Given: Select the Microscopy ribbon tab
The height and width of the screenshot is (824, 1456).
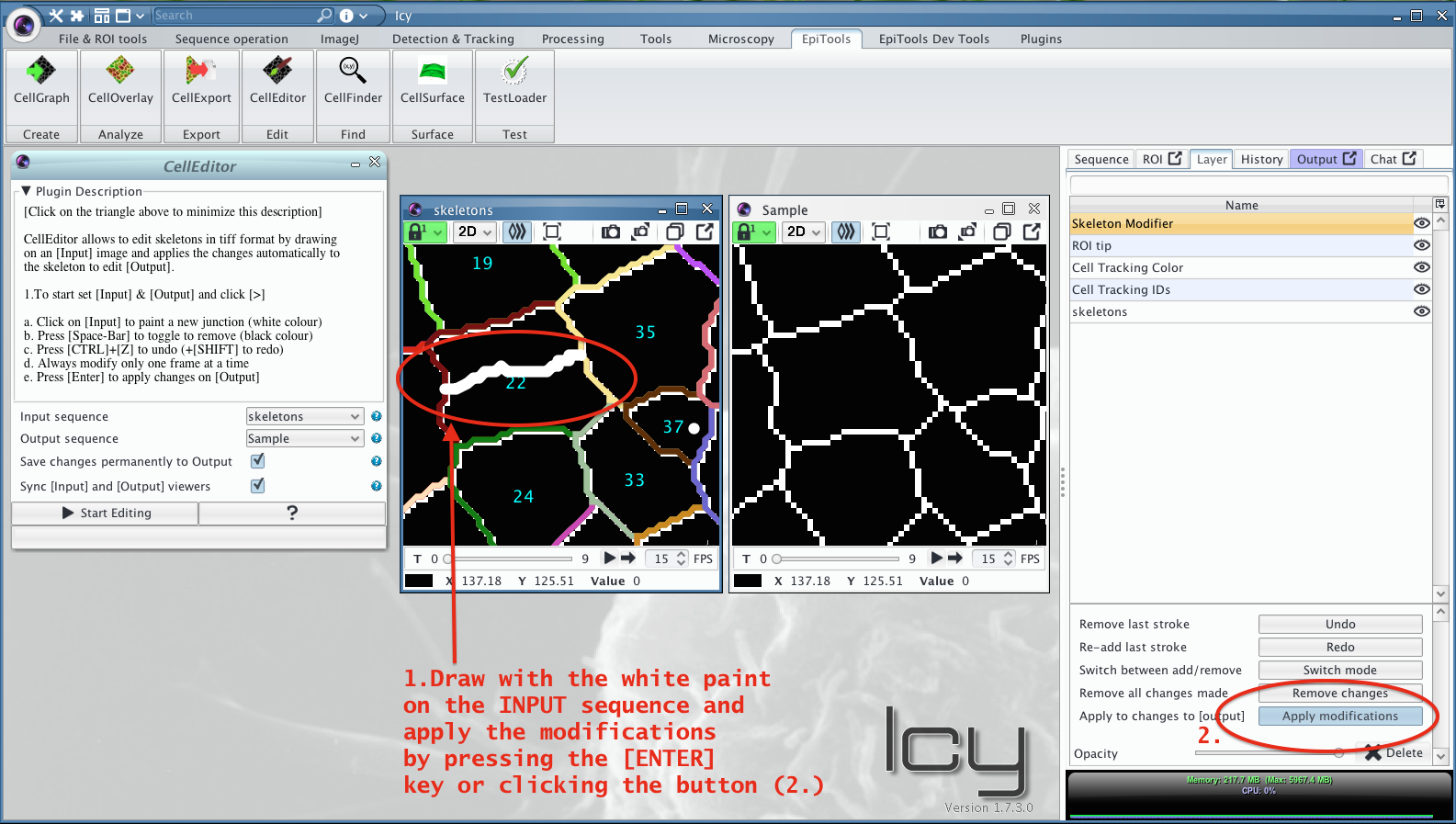Looking at the screenshot, I should pos(741,39).
